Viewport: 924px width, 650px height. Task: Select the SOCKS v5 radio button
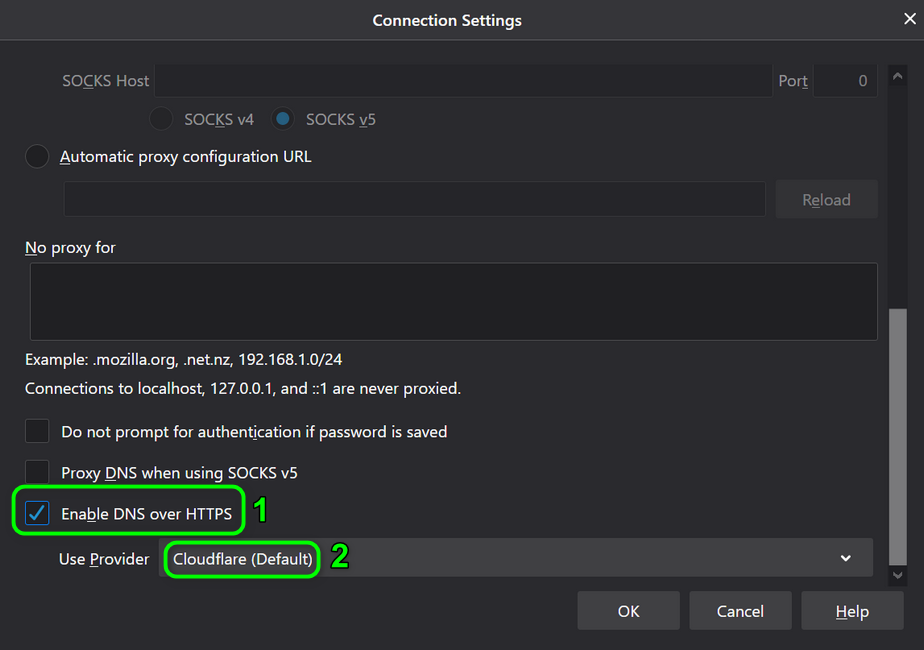click(283, 119)
